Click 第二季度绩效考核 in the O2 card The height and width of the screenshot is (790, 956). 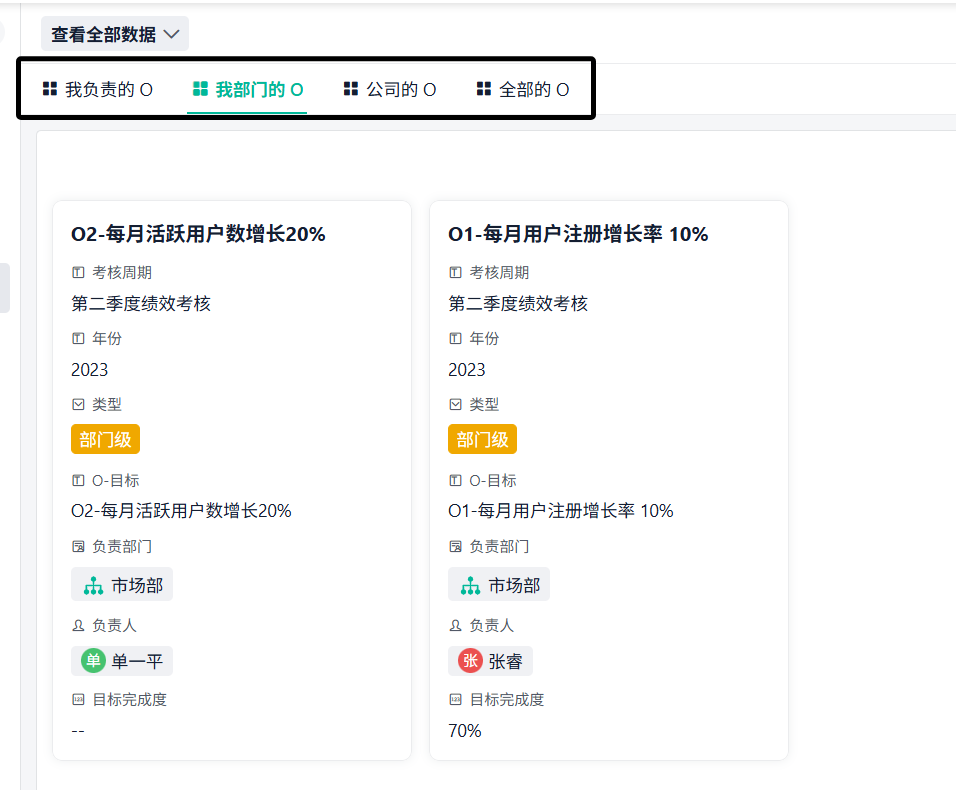click(x=141, y=304)
